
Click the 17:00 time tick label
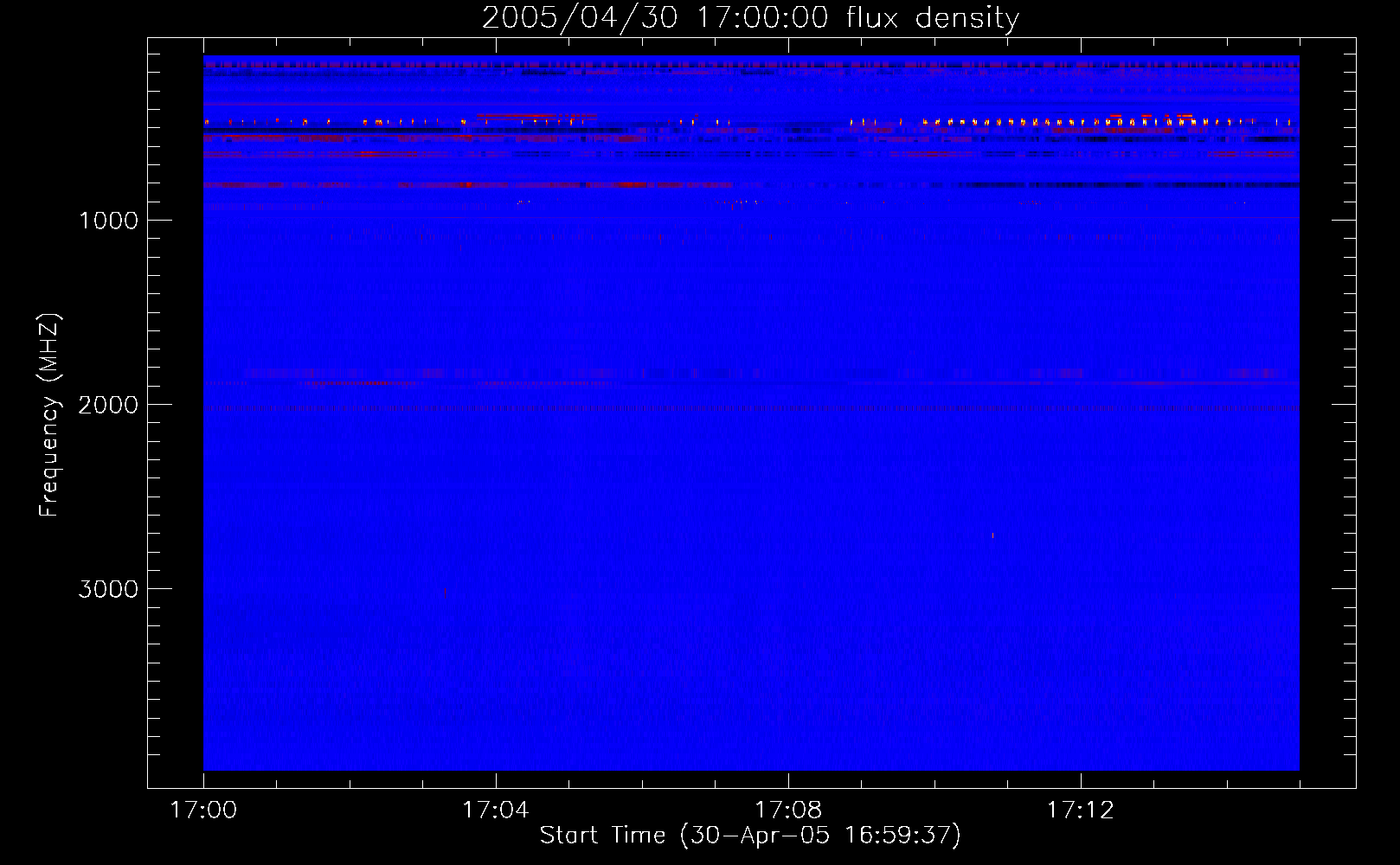[203, 811]
